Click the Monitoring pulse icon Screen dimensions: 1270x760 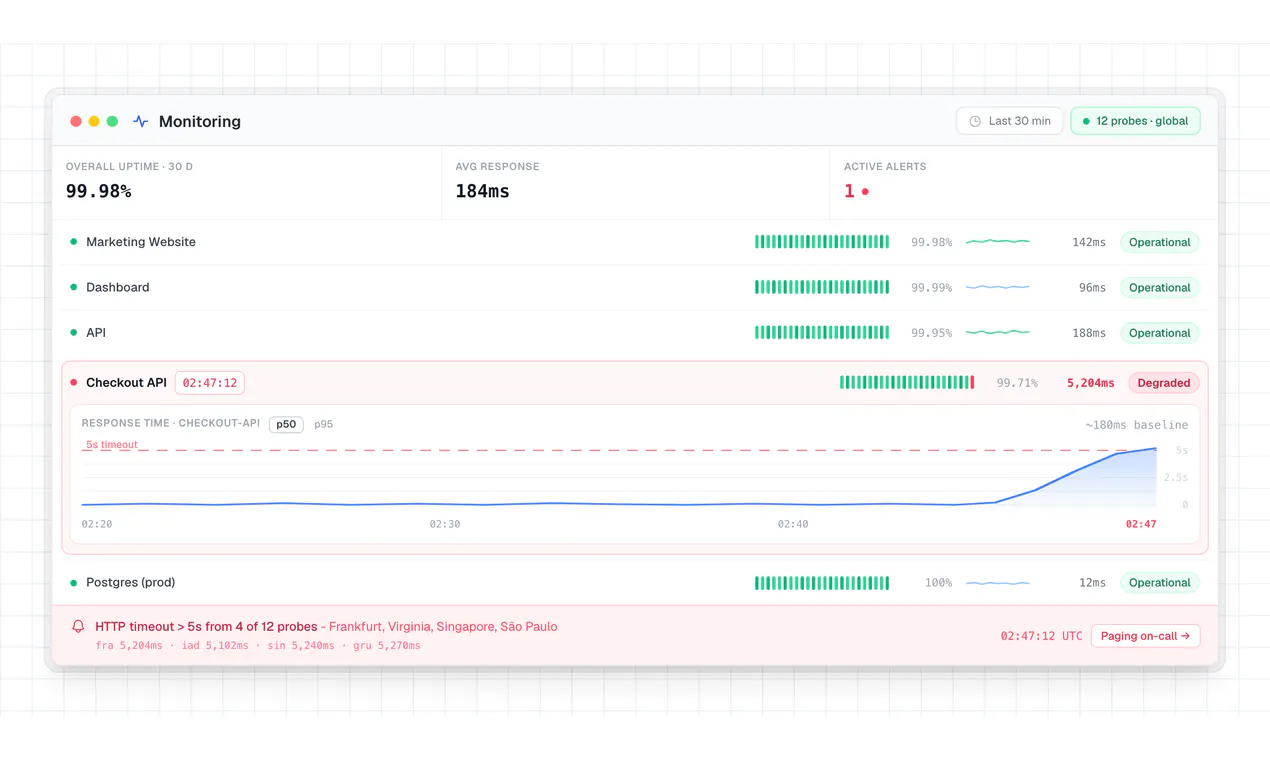[141, 121]
